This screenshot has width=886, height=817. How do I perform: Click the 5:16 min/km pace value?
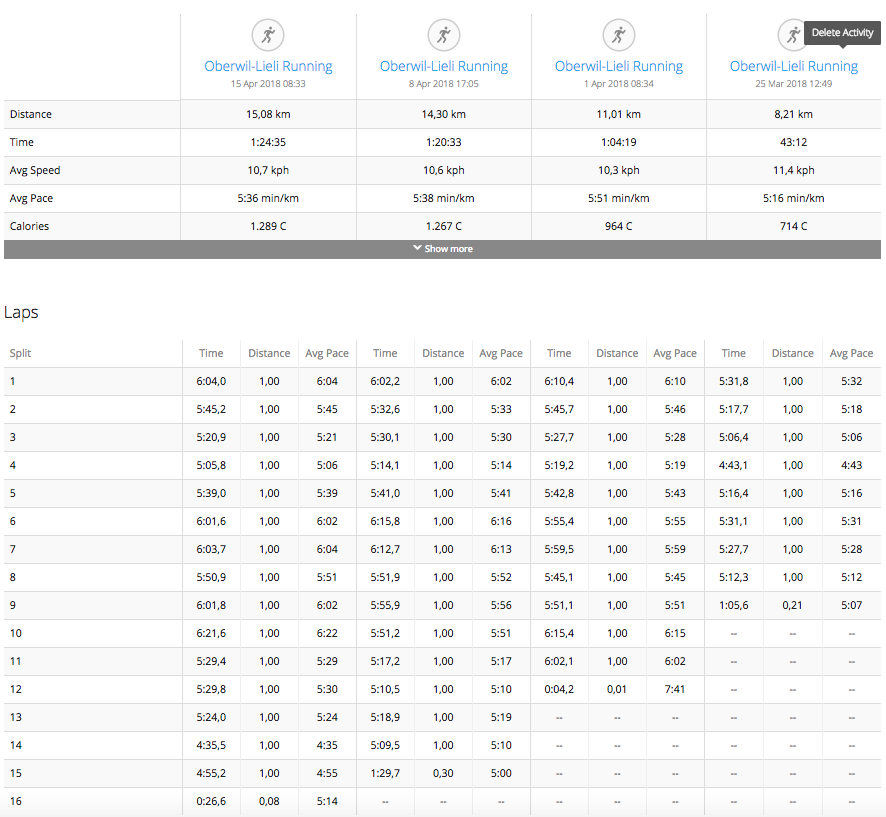[x=793, y=198]
